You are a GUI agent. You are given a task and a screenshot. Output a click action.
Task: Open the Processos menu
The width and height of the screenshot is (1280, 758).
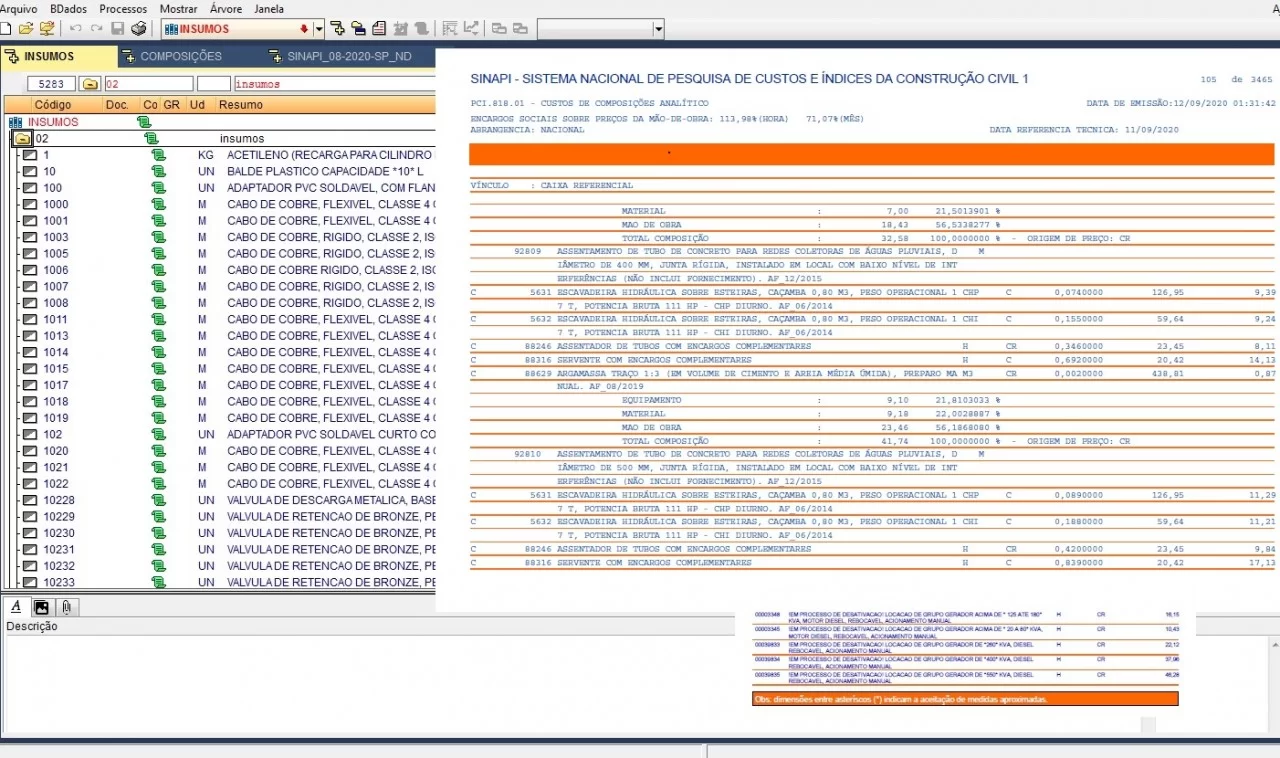point(123,8)
